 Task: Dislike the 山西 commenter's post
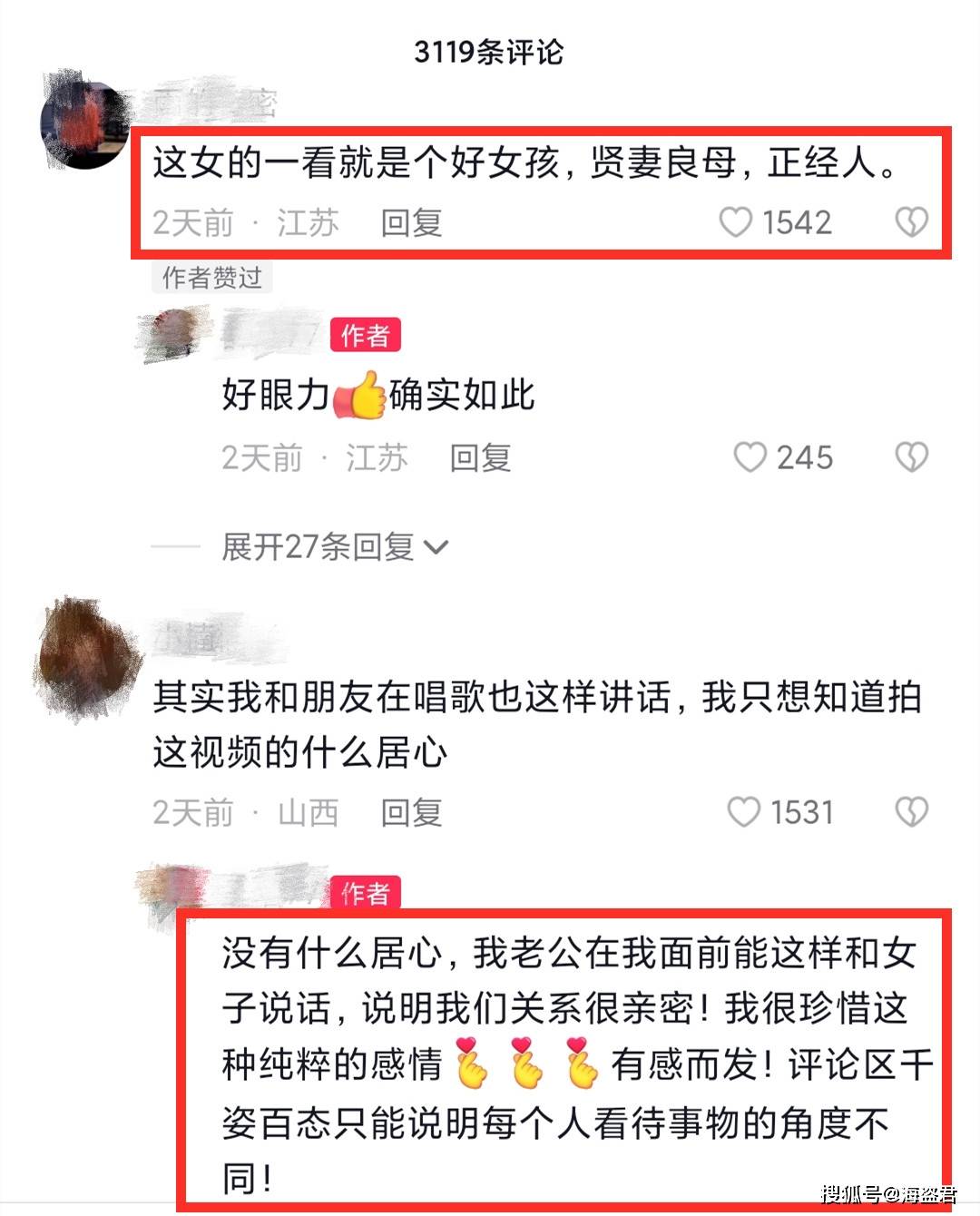[x=912, y=811]
